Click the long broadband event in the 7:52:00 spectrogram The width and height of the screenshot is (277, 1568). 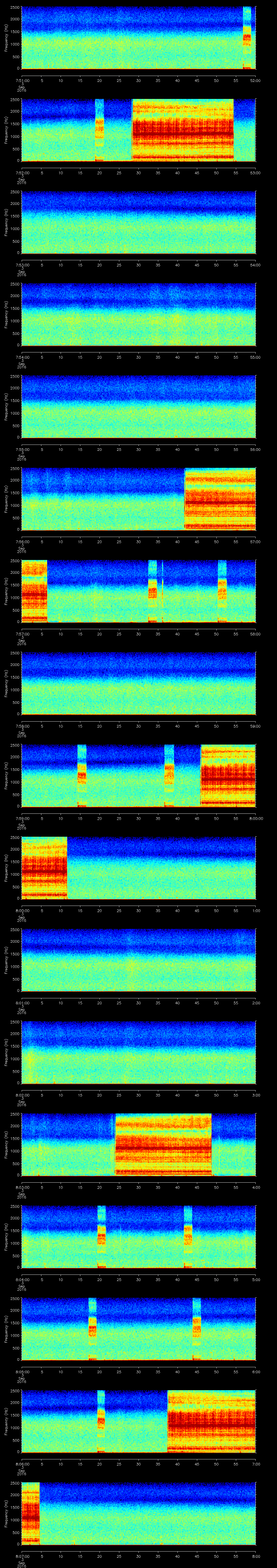coord(183,130)
